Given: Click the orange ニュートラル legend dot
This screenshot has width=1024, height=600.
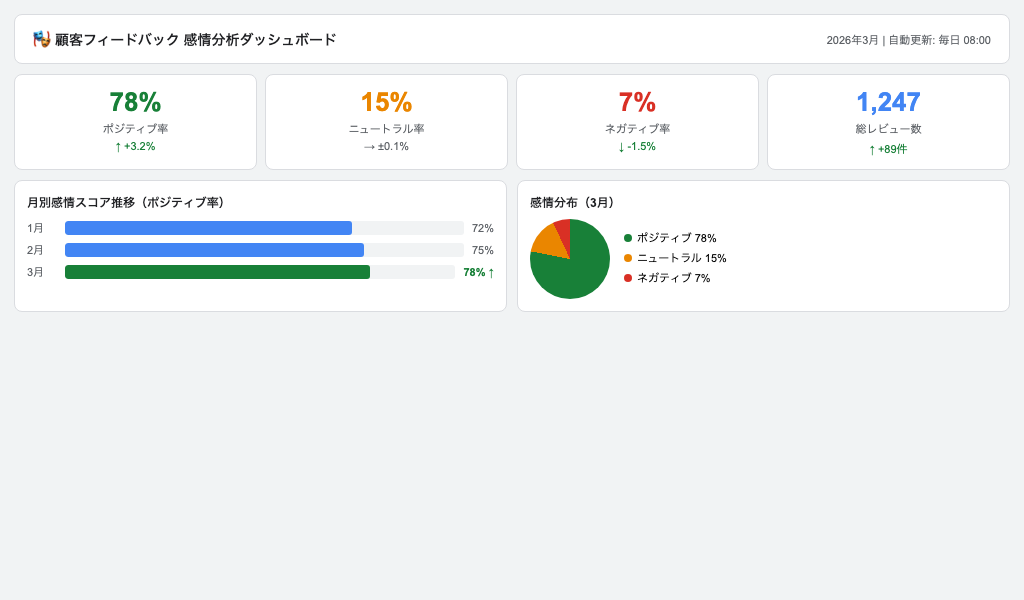Looking at the screenshot, I should pyautogui.click(x=628, y=258).
